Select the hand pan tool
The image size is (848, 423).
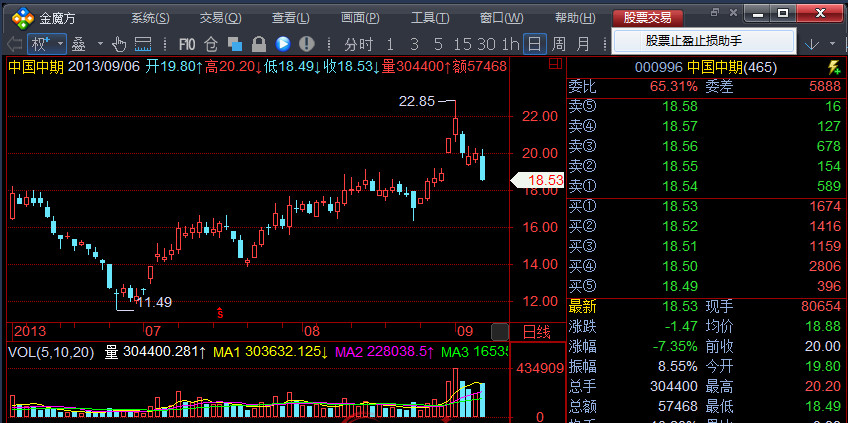118,44
